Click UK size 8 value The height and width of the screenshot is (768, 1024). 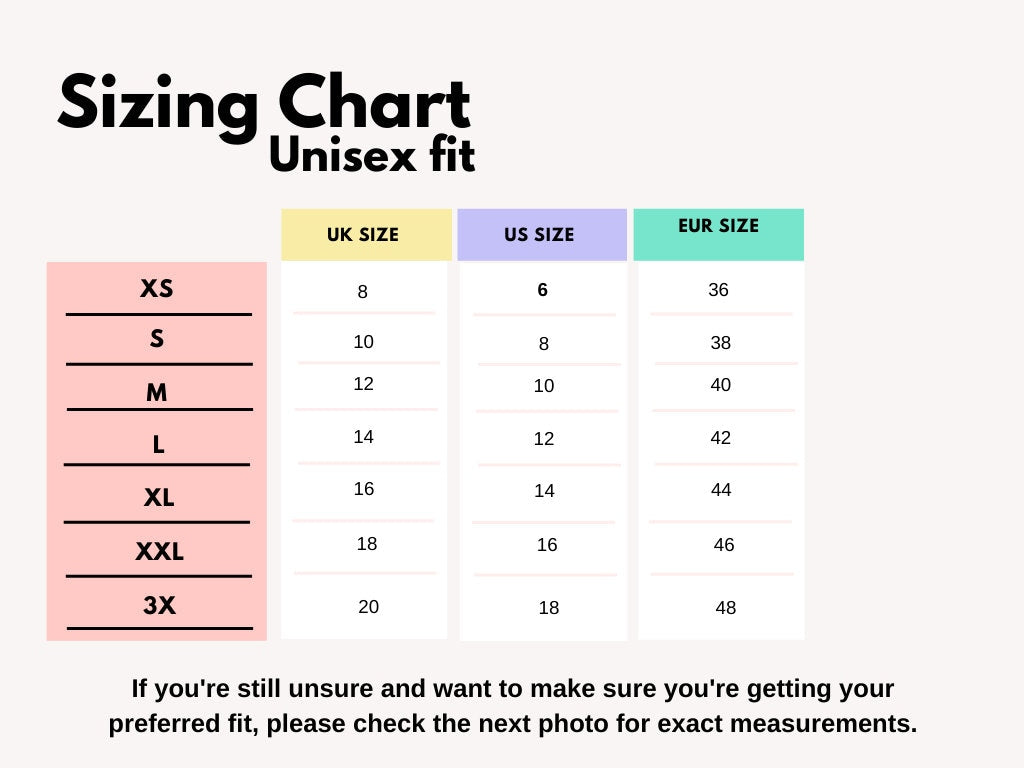click(x=363, y=292)
